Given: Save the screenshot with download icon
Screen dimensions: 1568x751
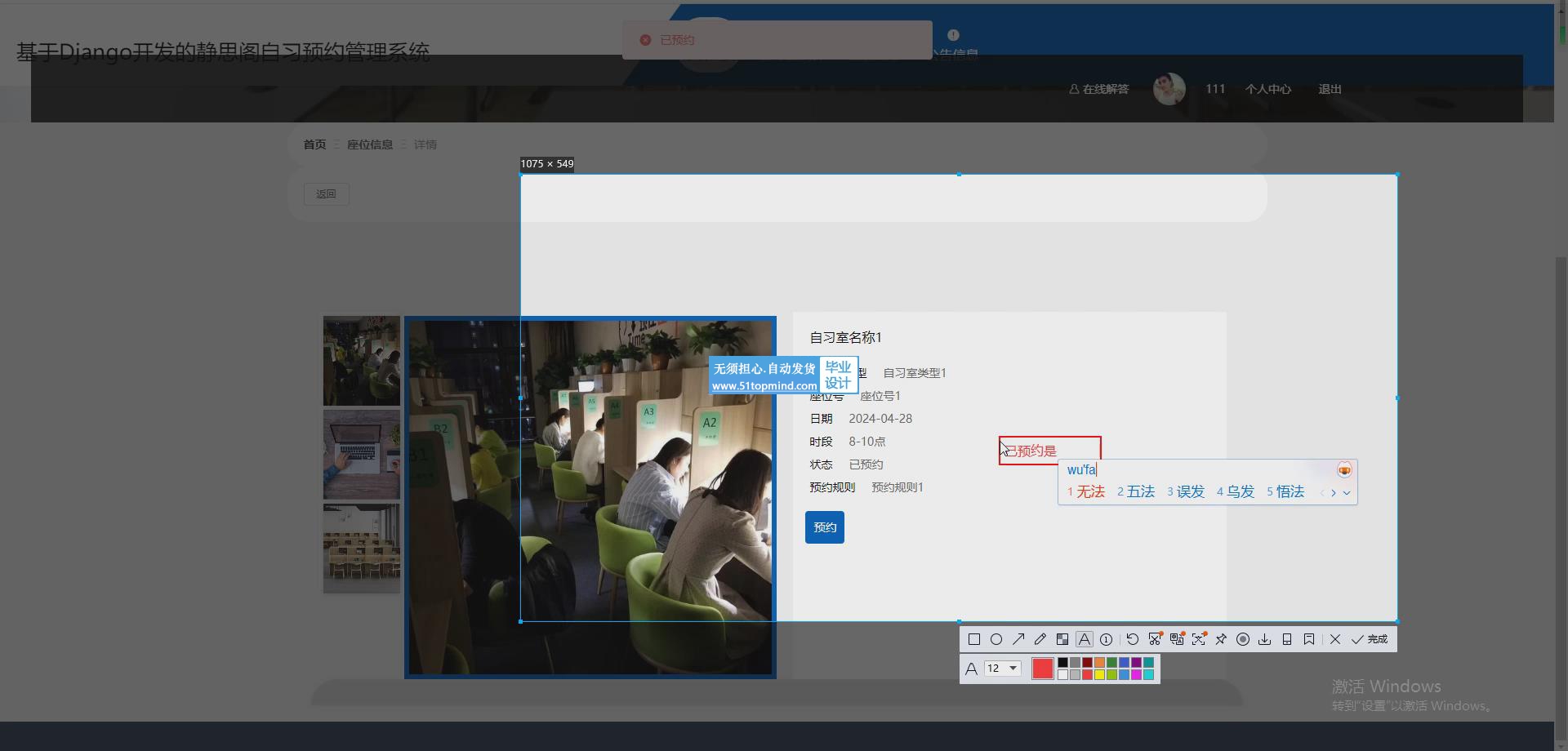Looking at the screenshot, I should pos(1265,639).
